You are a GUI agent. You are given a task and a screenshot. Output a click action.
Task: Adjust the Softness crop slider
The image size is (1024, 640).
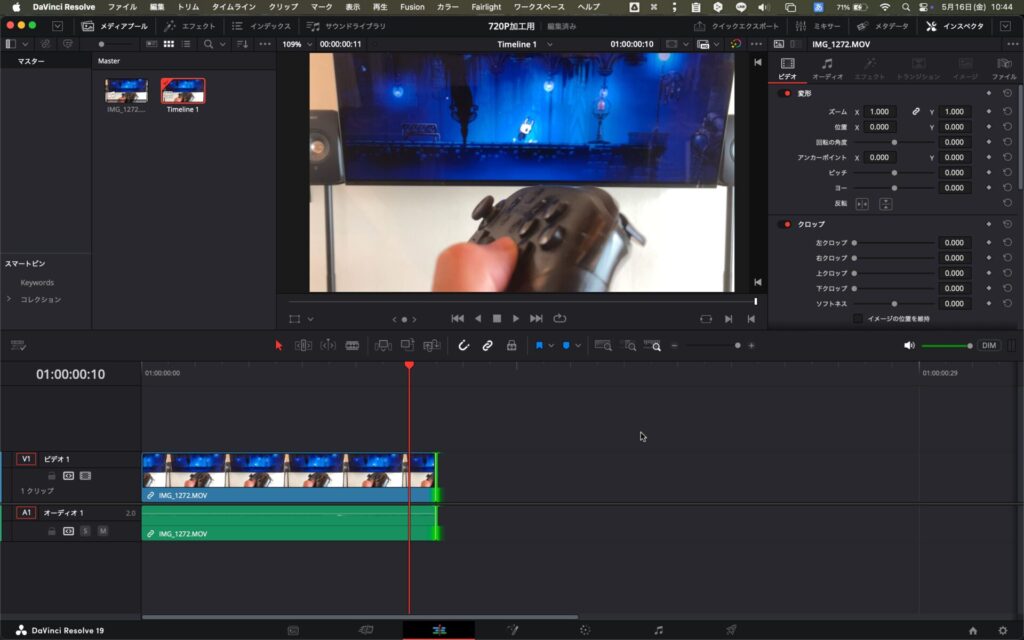coord(894,304)
